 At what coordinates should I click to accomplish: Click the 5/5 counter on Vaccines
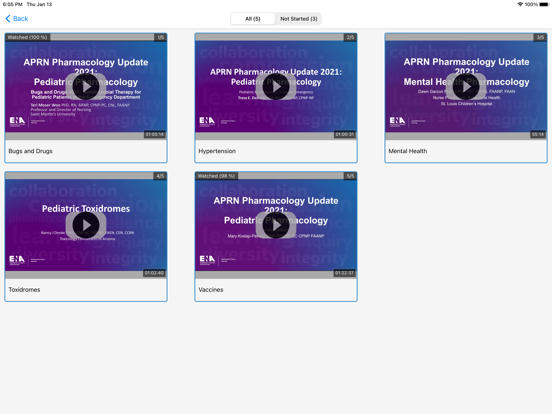[x=350, y=176]
